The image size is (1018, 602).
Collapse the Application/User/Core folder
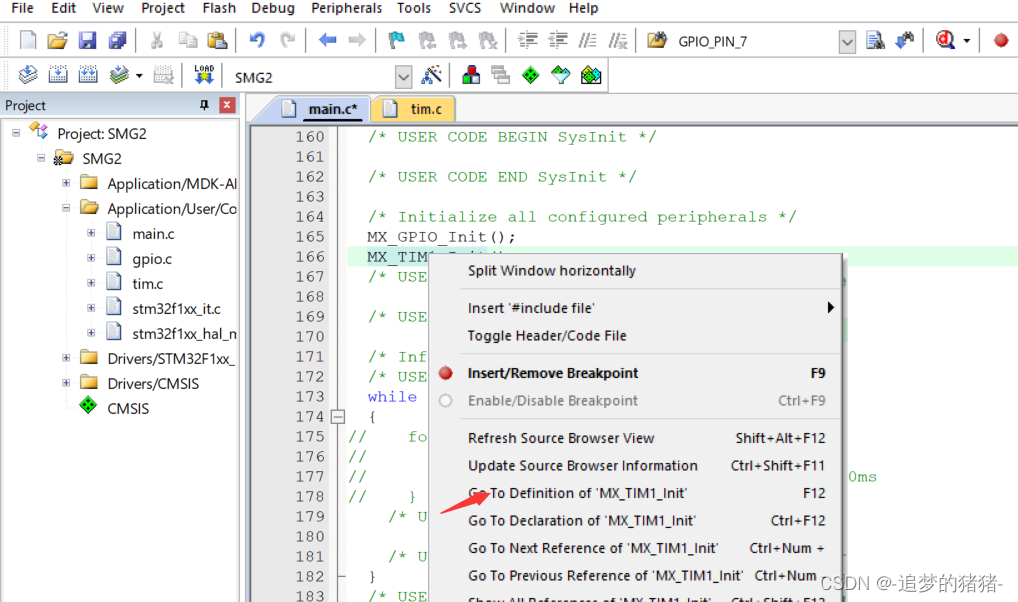coord(66,208)
